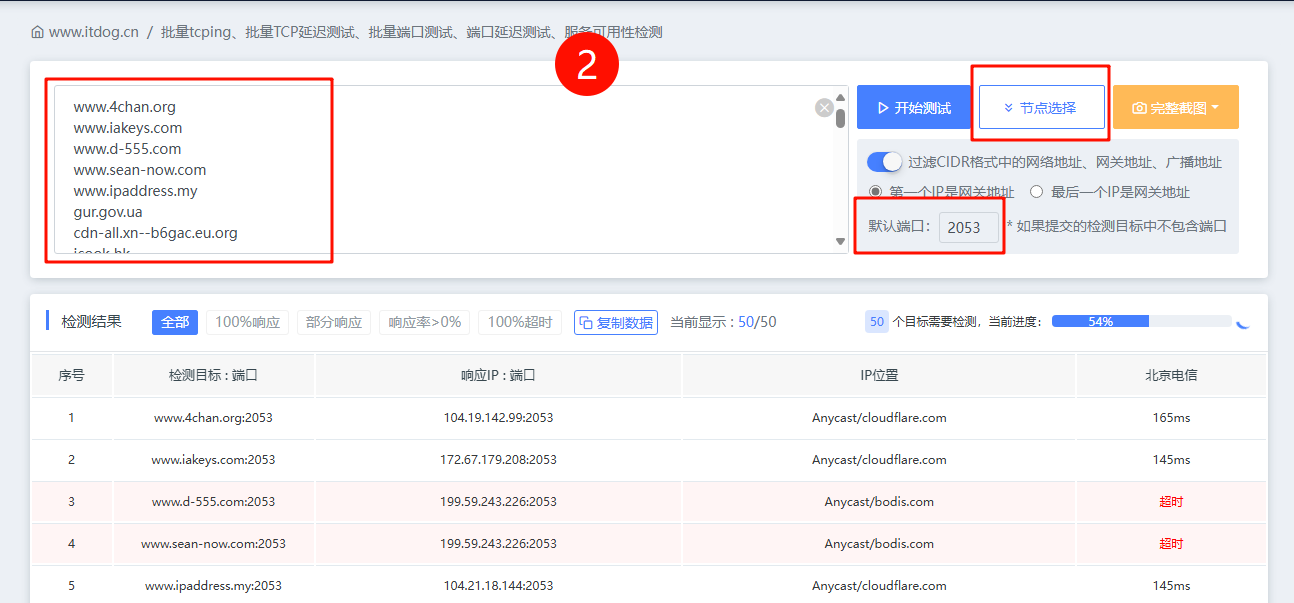
Task: Select 最后一个IP是网关地址 radio option
Action: click(x=1037, y=192)
